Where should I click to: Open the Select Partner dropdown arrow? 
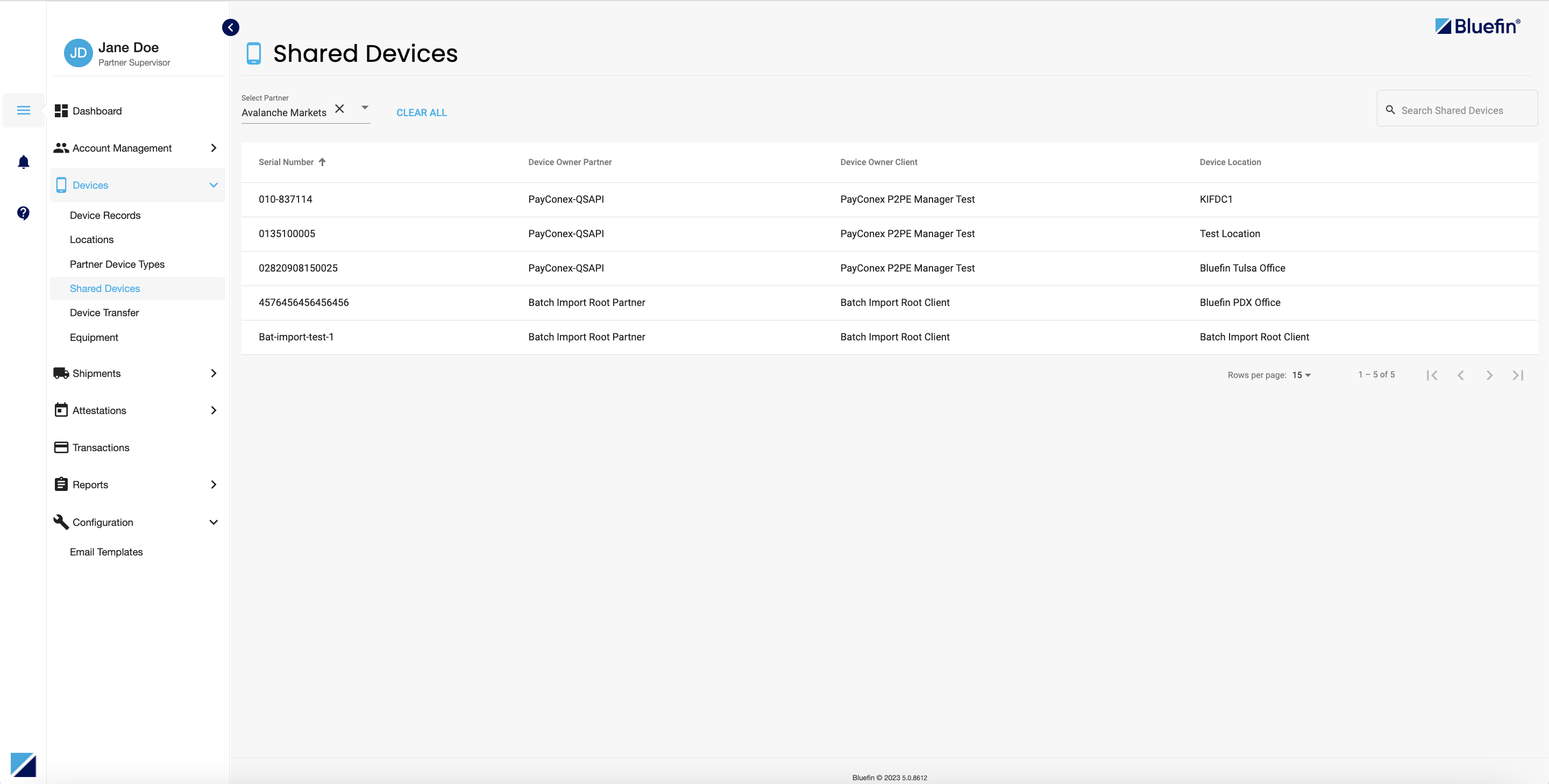365,107
